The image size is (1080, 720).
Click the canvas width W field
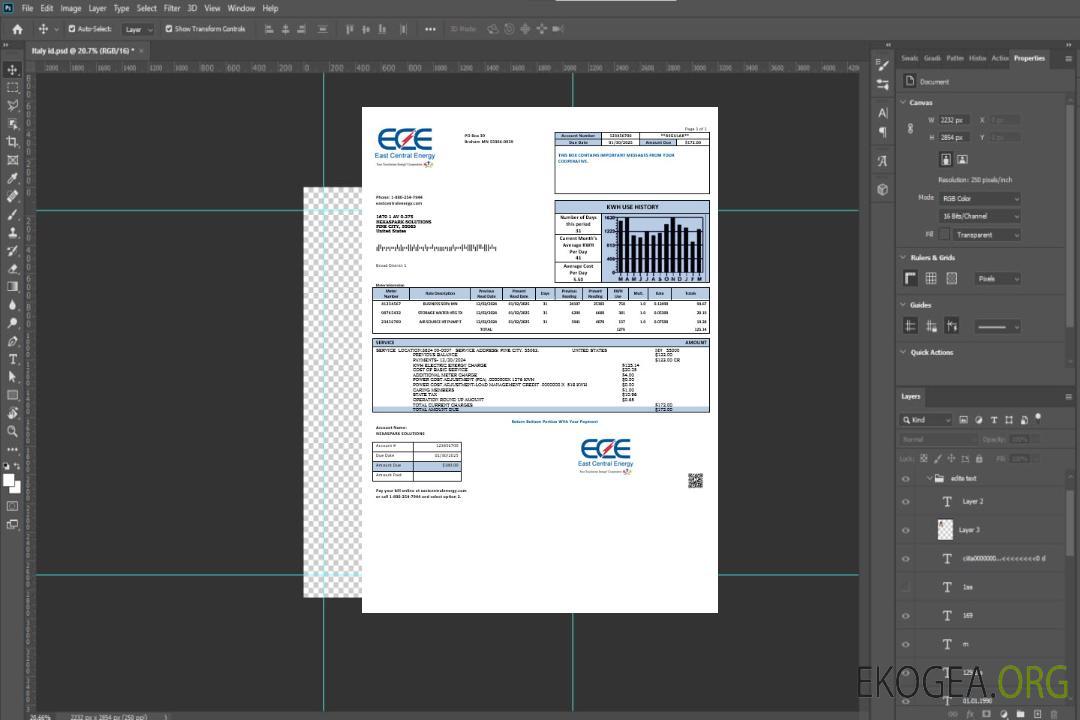(954, 120)
